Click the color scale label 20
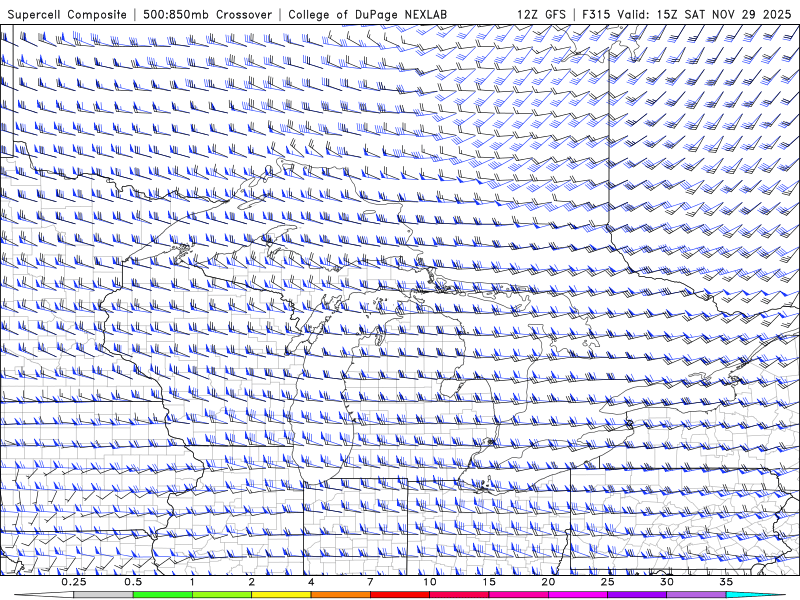Image resolution: width=800 pixels, height=600 pixels. tap(548, 582)
